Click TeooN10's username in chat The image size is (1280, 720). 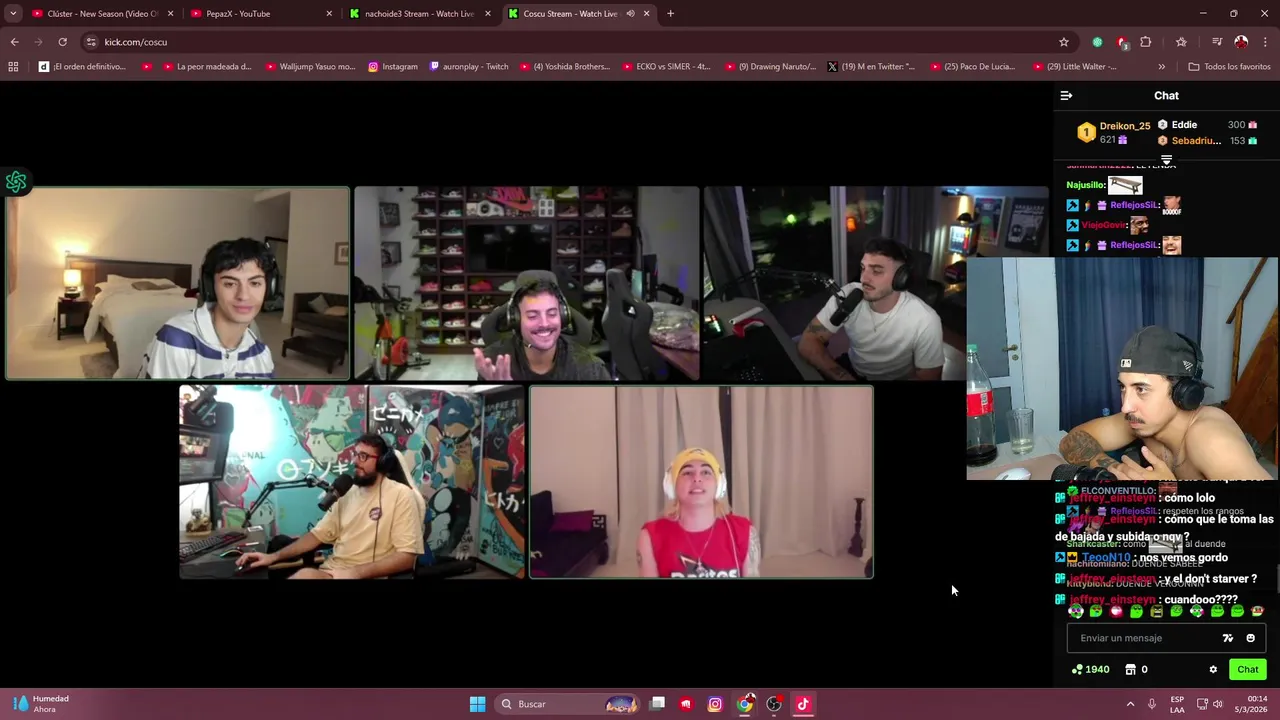point(1106,558)
